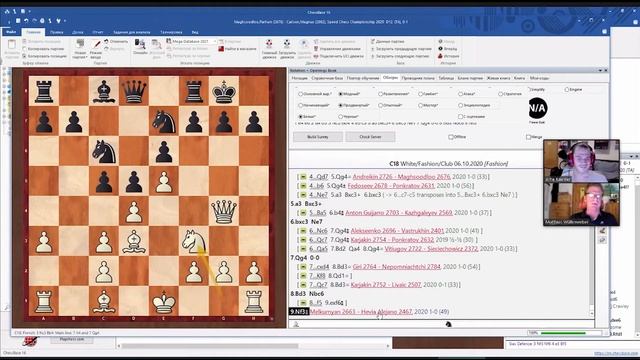Click the Build Survey button
This screenshot has width=640, height=360.
tap(318, 137)
